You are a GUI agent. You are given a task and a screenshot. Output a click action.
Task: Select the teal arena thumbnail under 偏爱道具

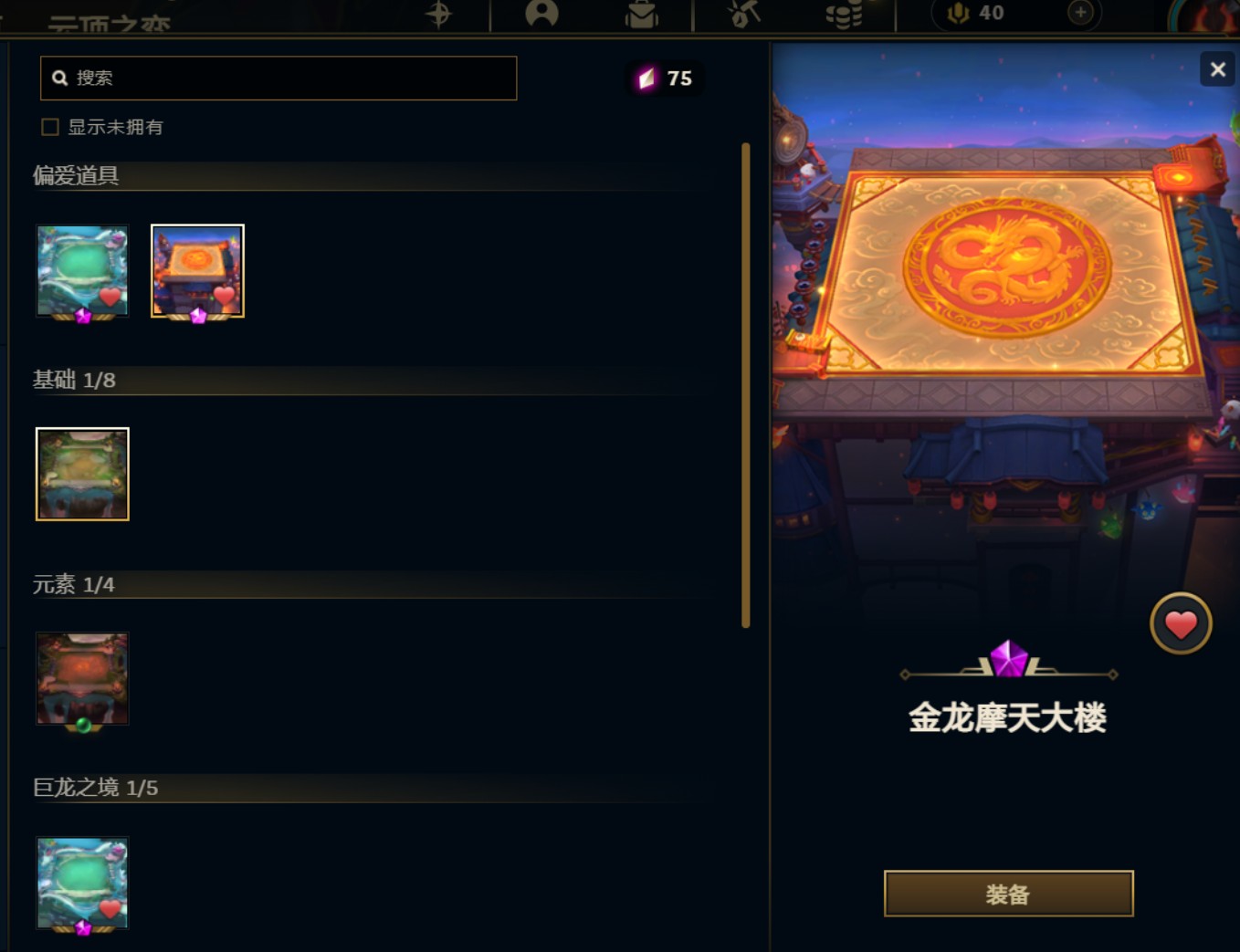coord(82,271)
